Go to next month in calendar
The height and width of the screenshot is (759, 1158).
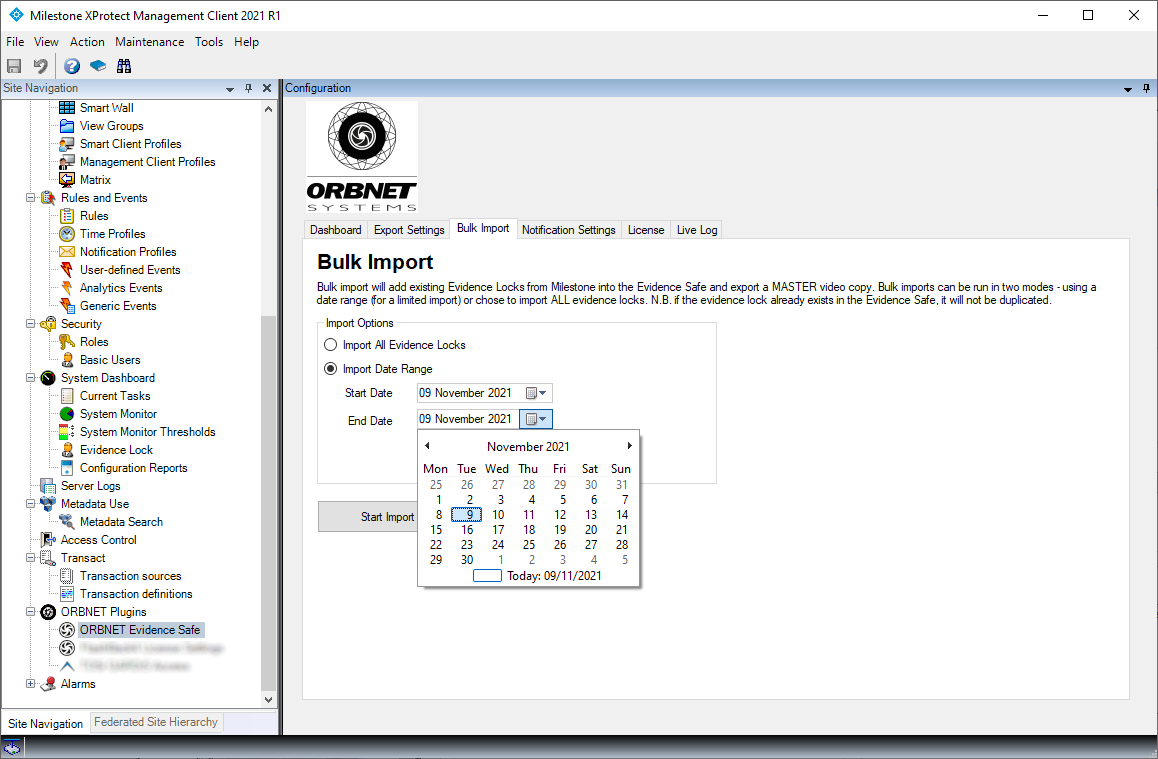click(629, 446)
